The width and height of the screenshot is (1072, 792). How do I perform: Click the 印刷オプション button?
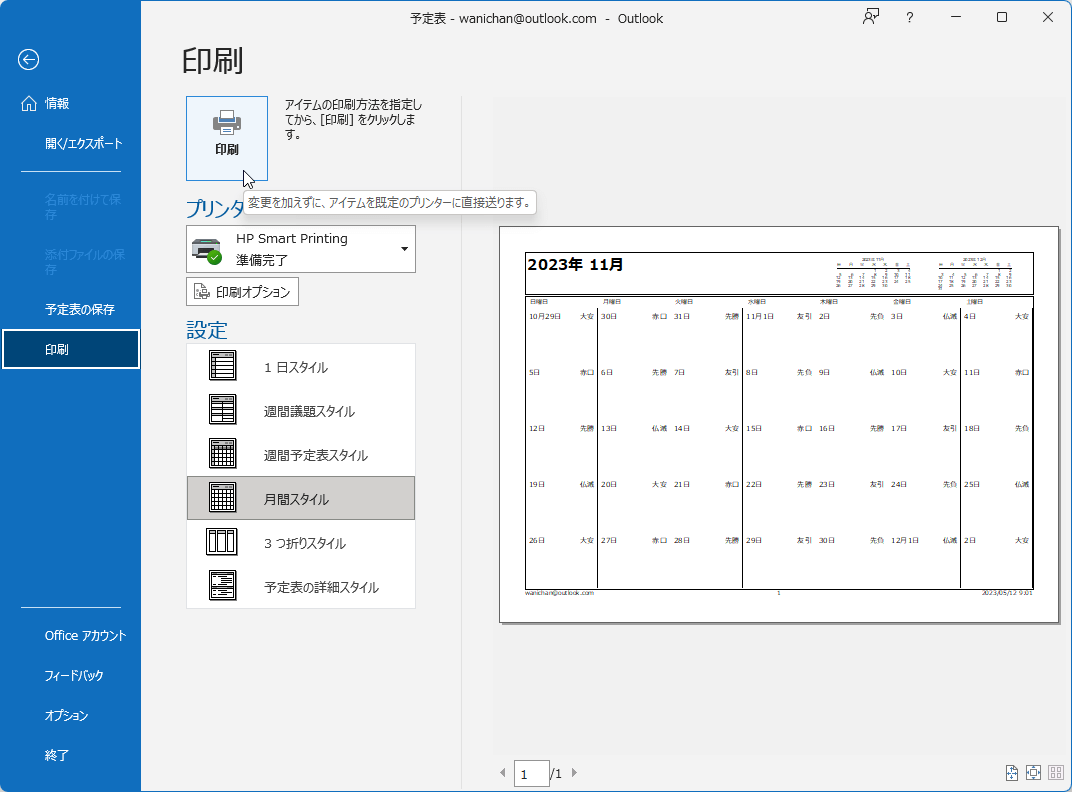click(x=243, y=292)
